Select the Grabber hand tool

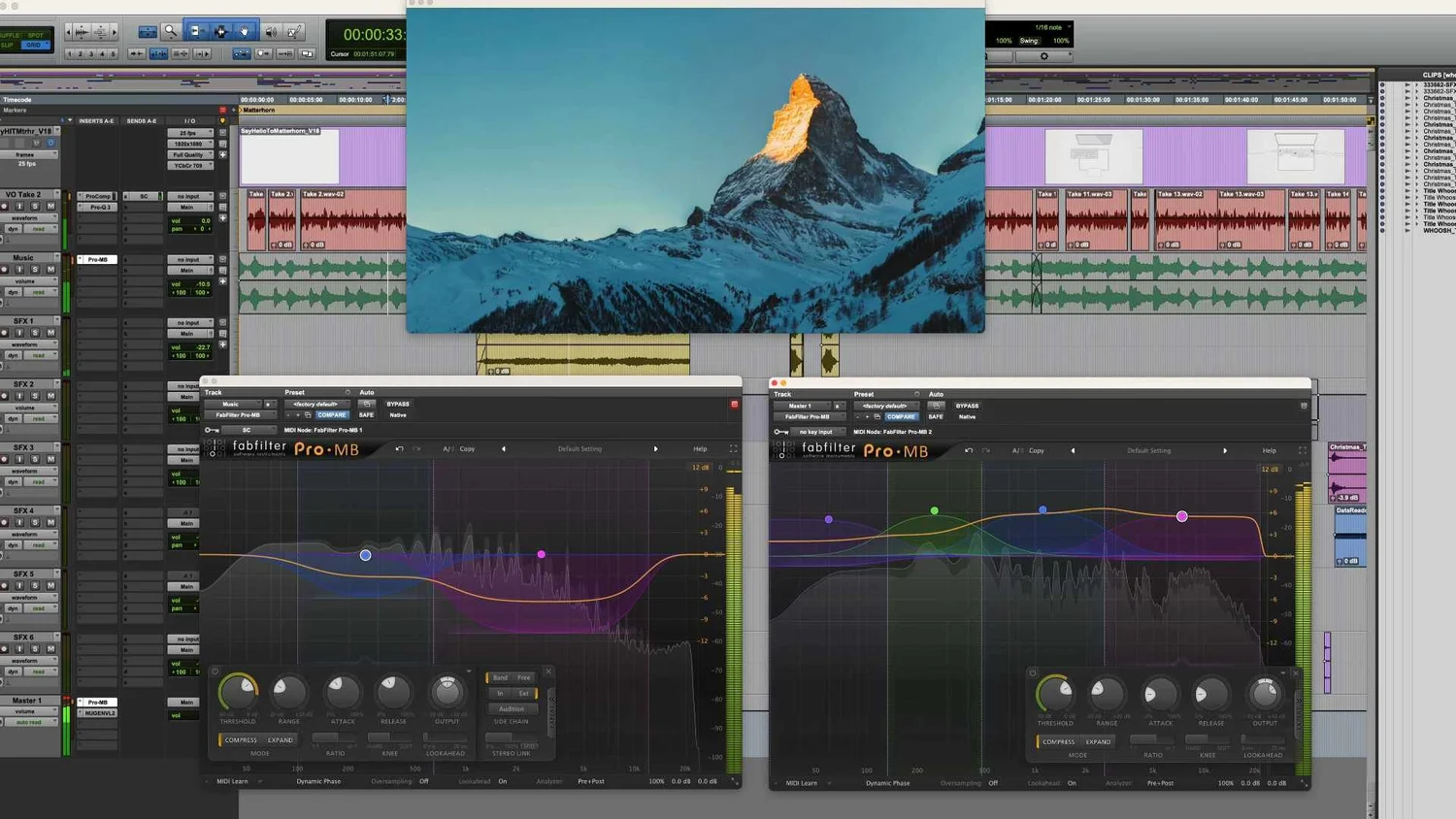[245, 32]
